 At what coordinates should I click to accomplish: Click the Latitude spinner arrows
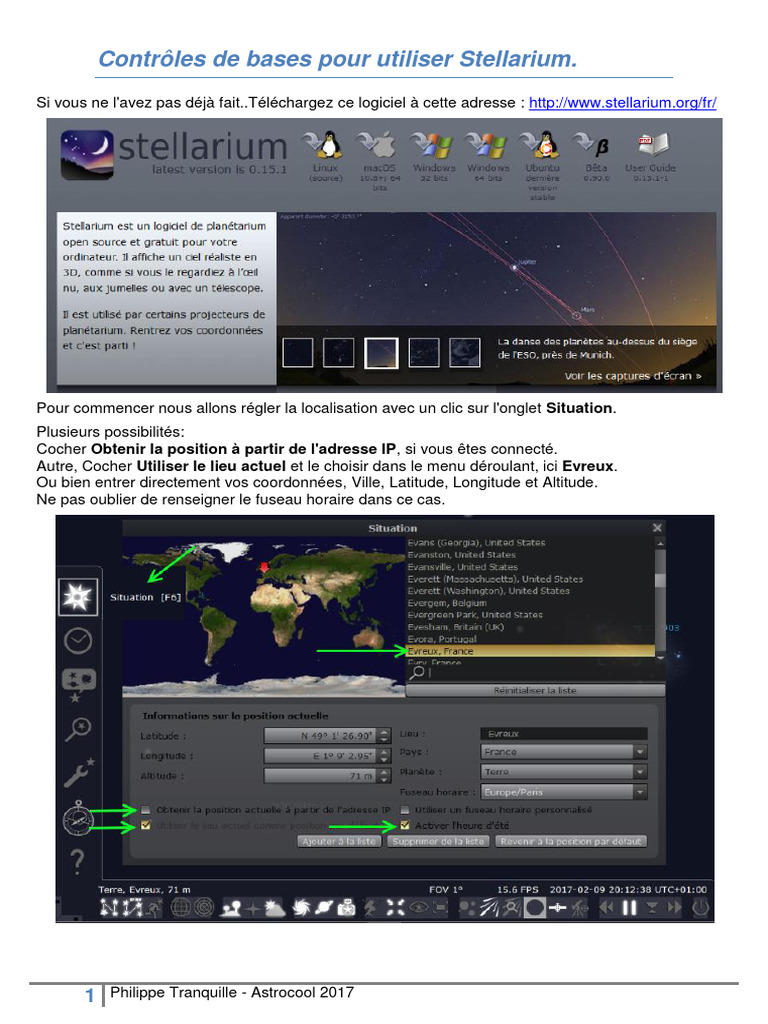385,735
